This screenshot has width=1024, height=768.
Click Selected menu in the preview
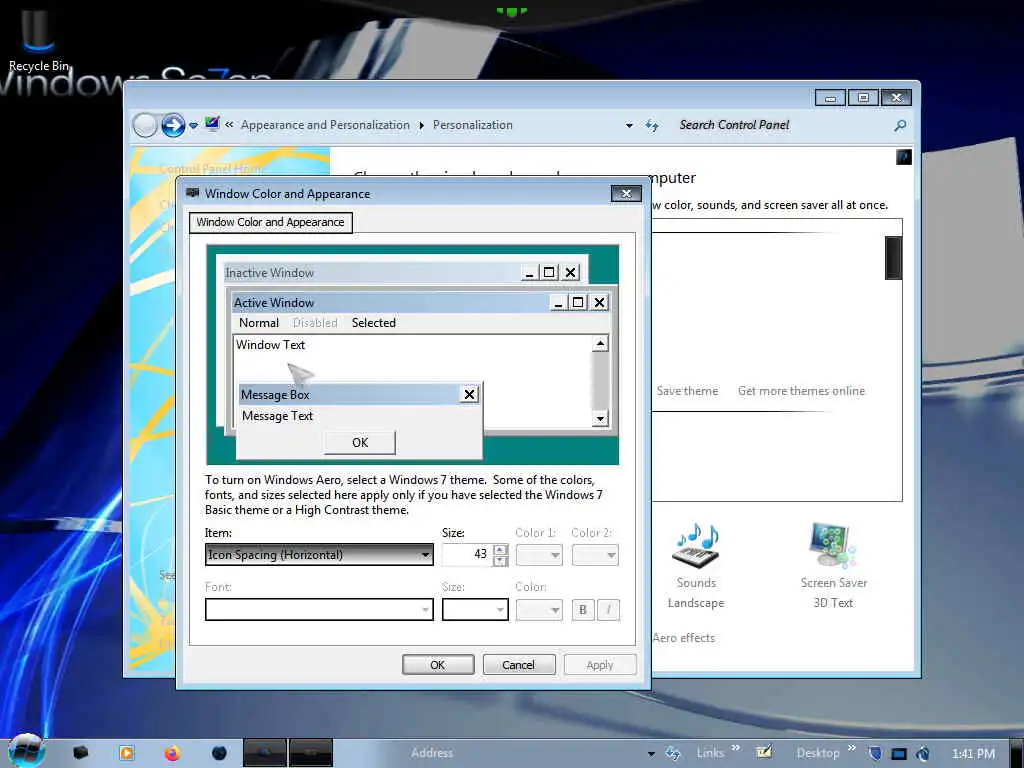click(x=374, y=323)
